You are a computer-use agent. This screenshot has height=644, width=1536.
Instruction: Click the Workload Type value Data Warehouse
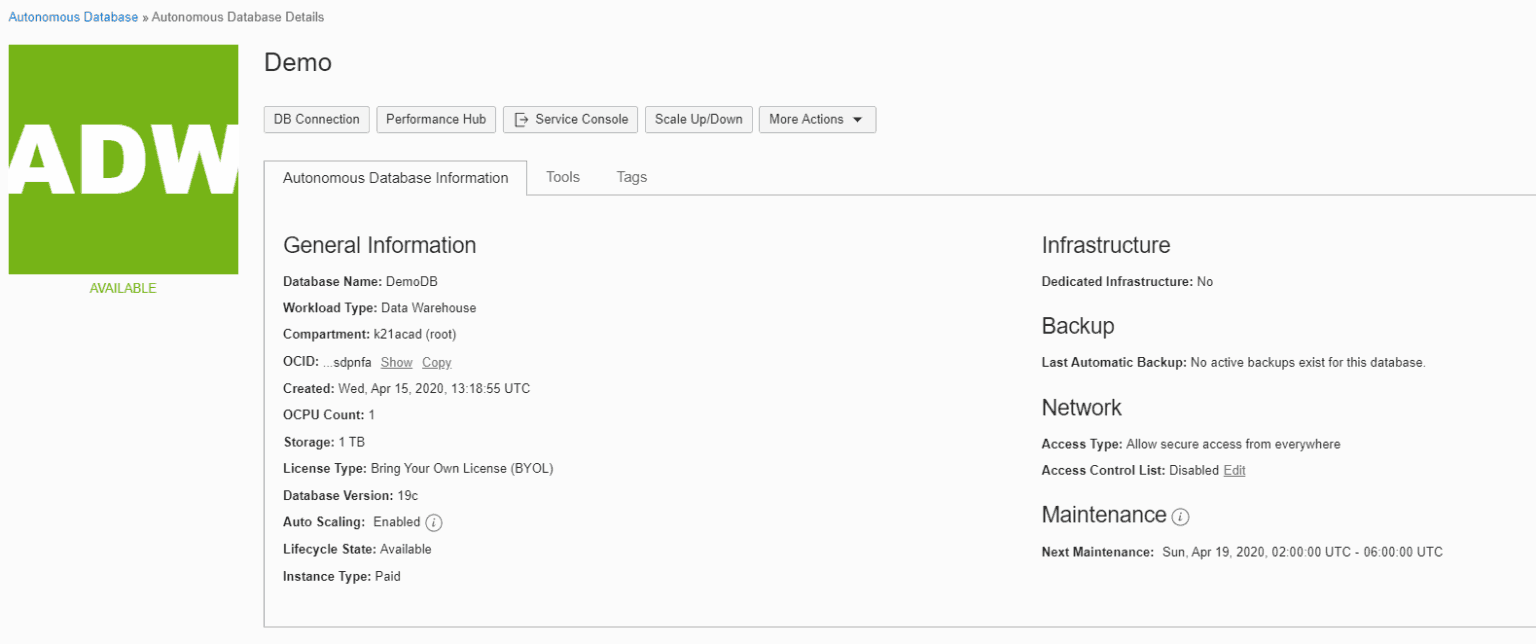pos(429,308)
